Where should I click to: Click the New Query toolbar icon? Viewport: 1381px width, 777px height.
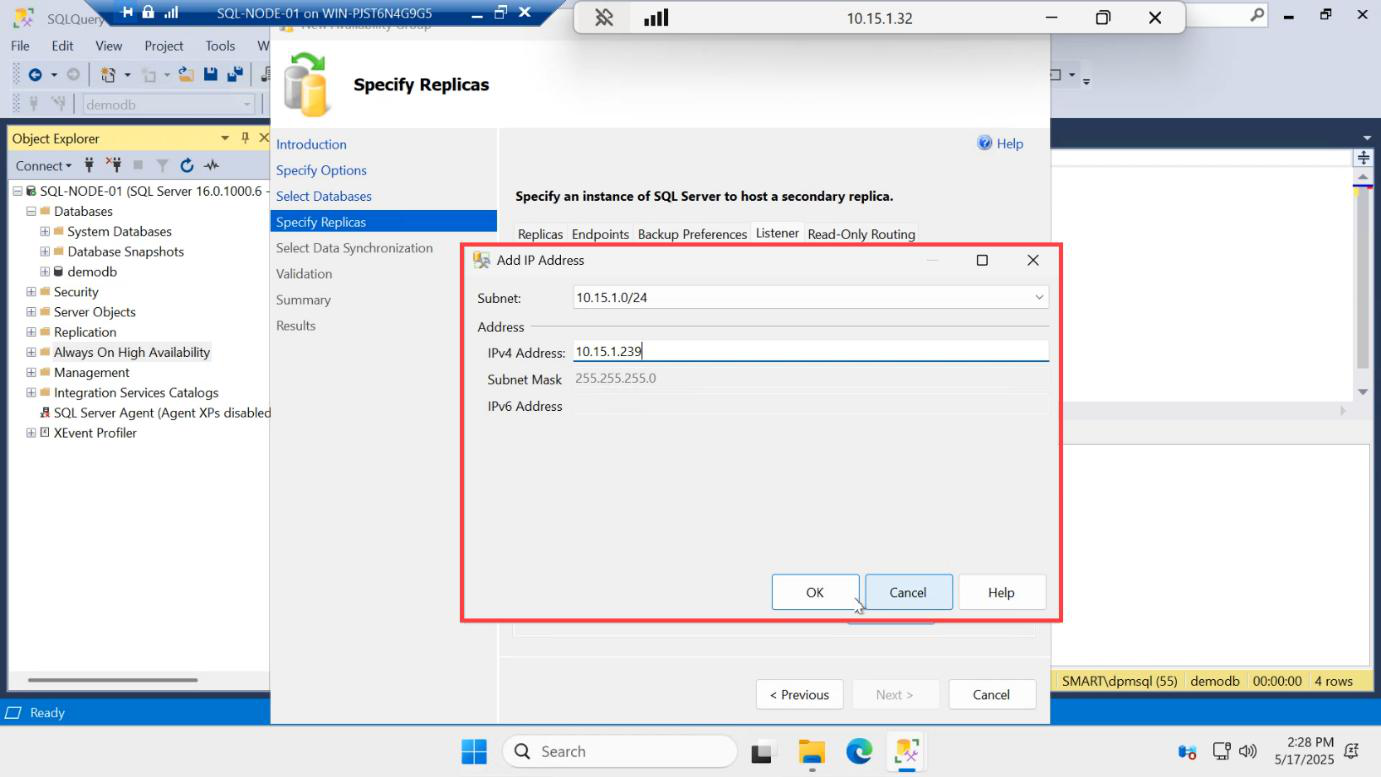108,74
